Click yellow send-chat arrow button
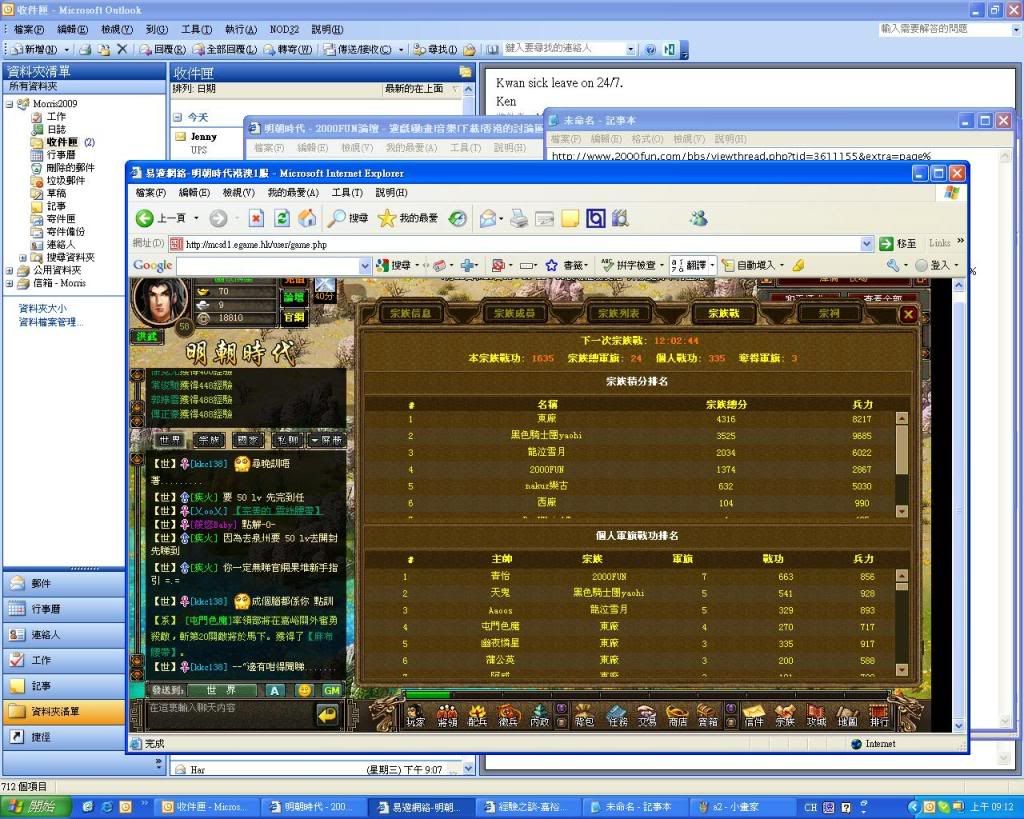1024x819 pixels. pos(327,715)
